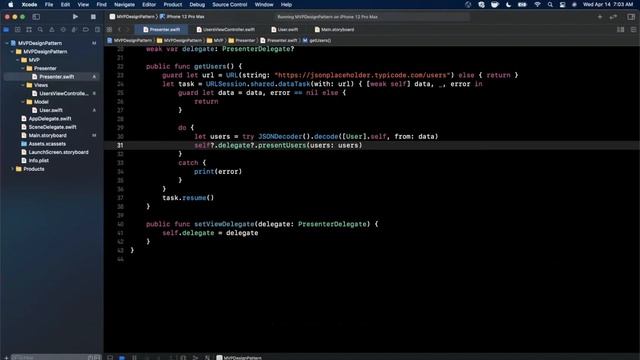The width and height of the screenshot is (640, 360).
Task: Open the Issue navigator warning triangle icon
Action: pos(51,29)
